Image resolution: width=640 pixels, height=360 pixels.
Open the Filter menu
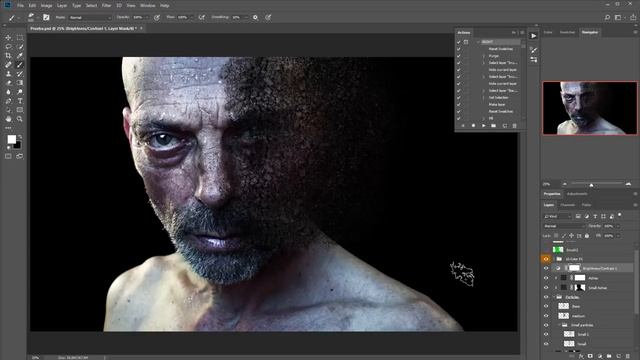[x=107, y=6]
